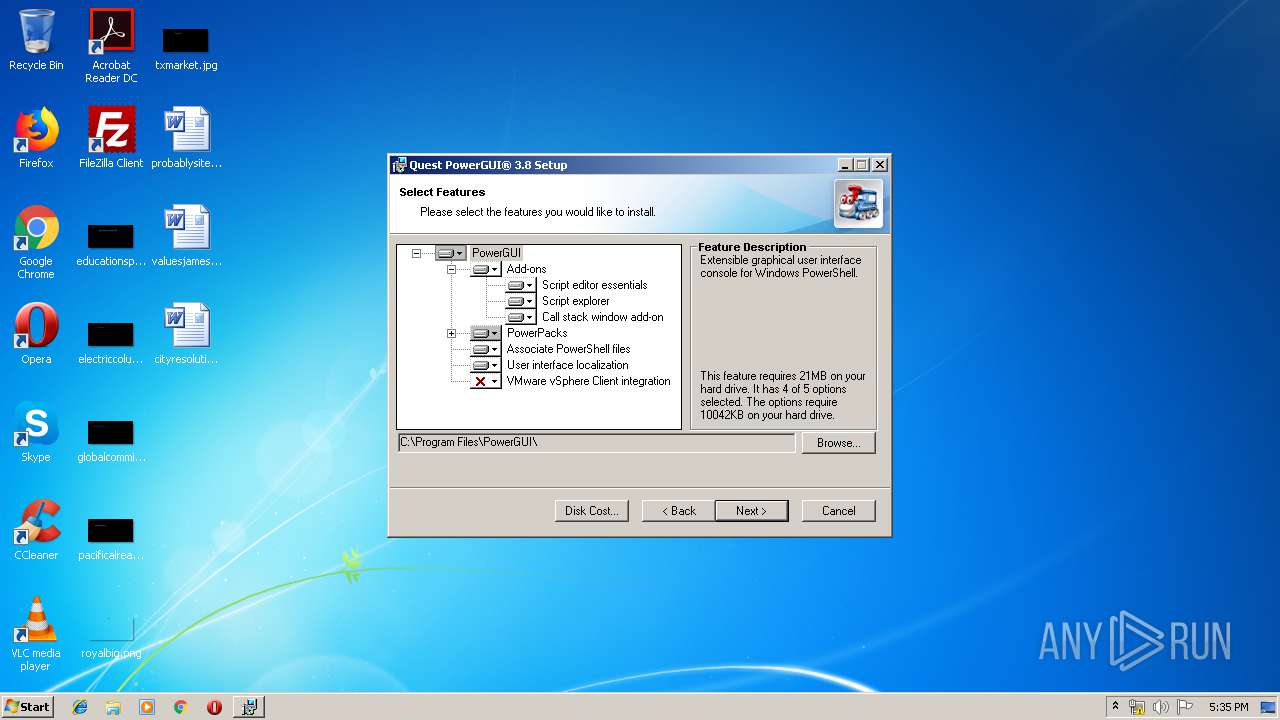Open Associate PowerShell files install dropdown

[486, 349]
